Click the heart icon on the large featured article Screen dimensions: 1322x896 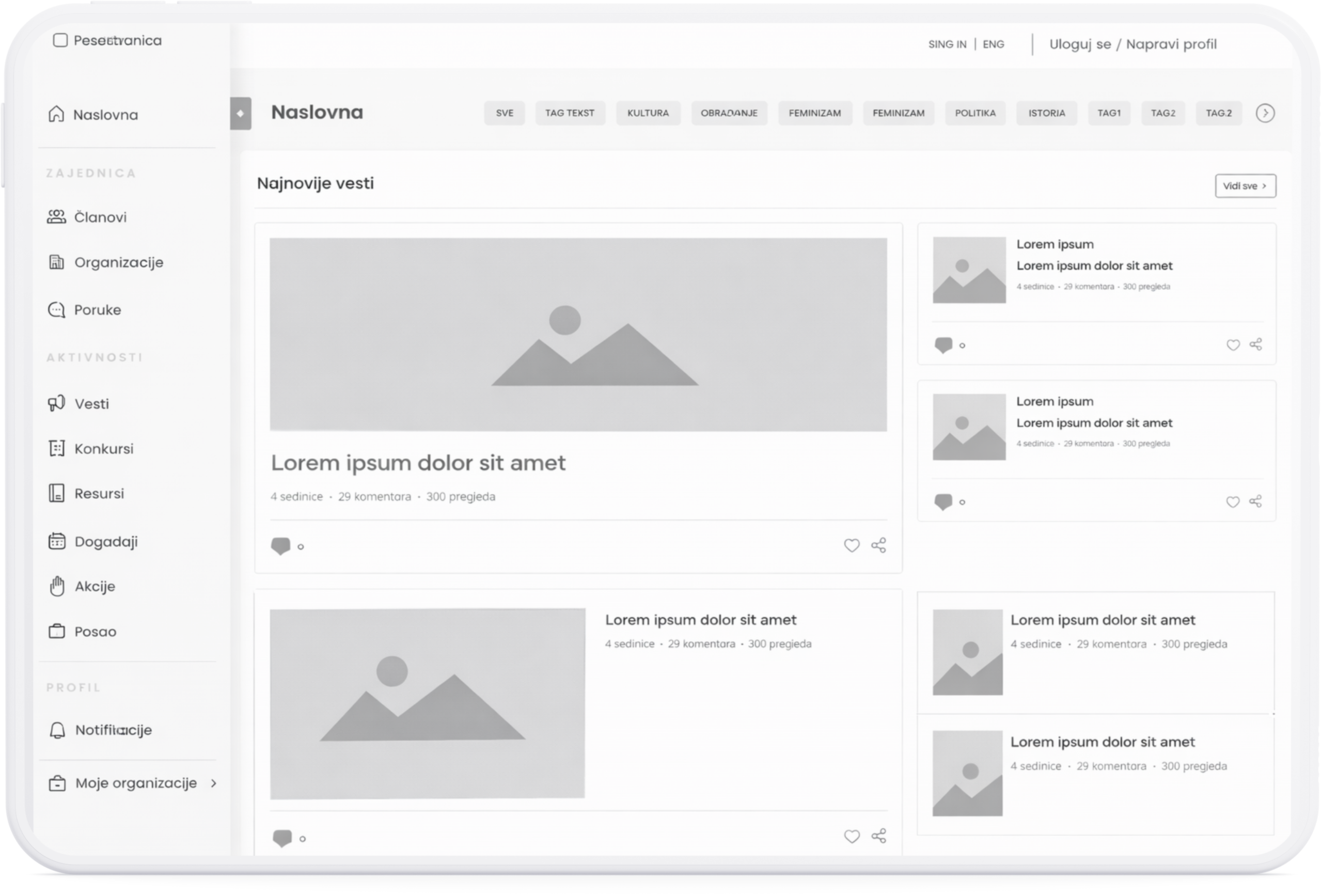tap(851, 545)
